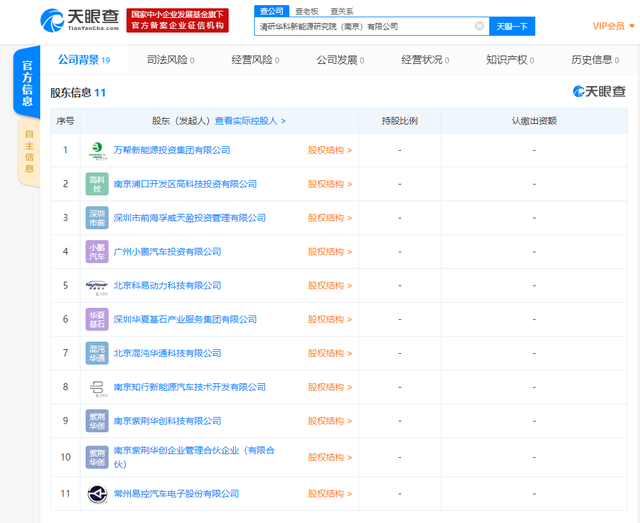The width and height of the screenshot is (640, 523).
Task: Click the green 高科技 logo badge
Action: click(97, 184)
